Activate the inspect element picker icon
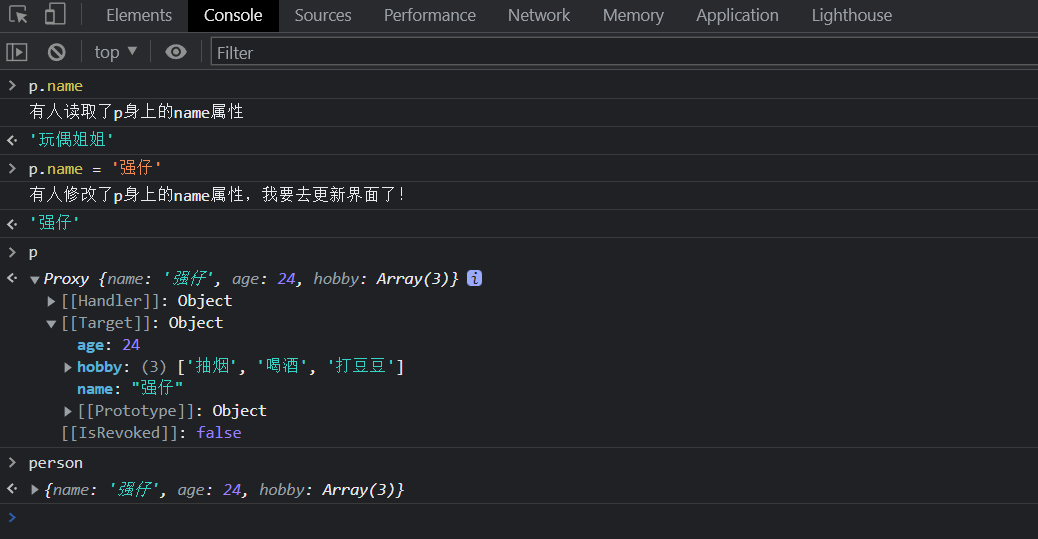The height and width of the screenshot is (539, 1038). point(18,15)
